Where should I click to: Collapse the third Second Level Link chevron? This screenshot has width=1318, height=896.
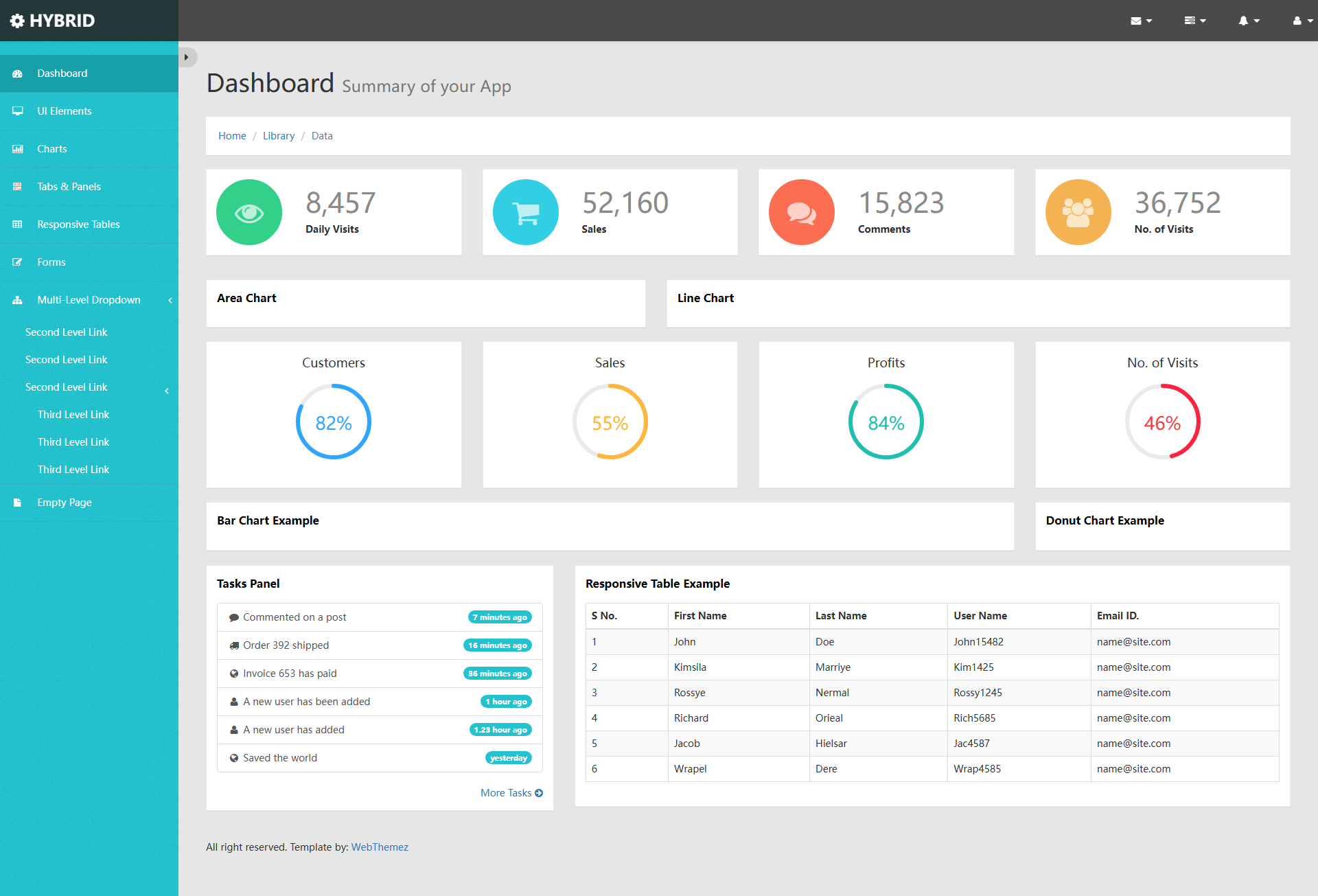point(167,391)
